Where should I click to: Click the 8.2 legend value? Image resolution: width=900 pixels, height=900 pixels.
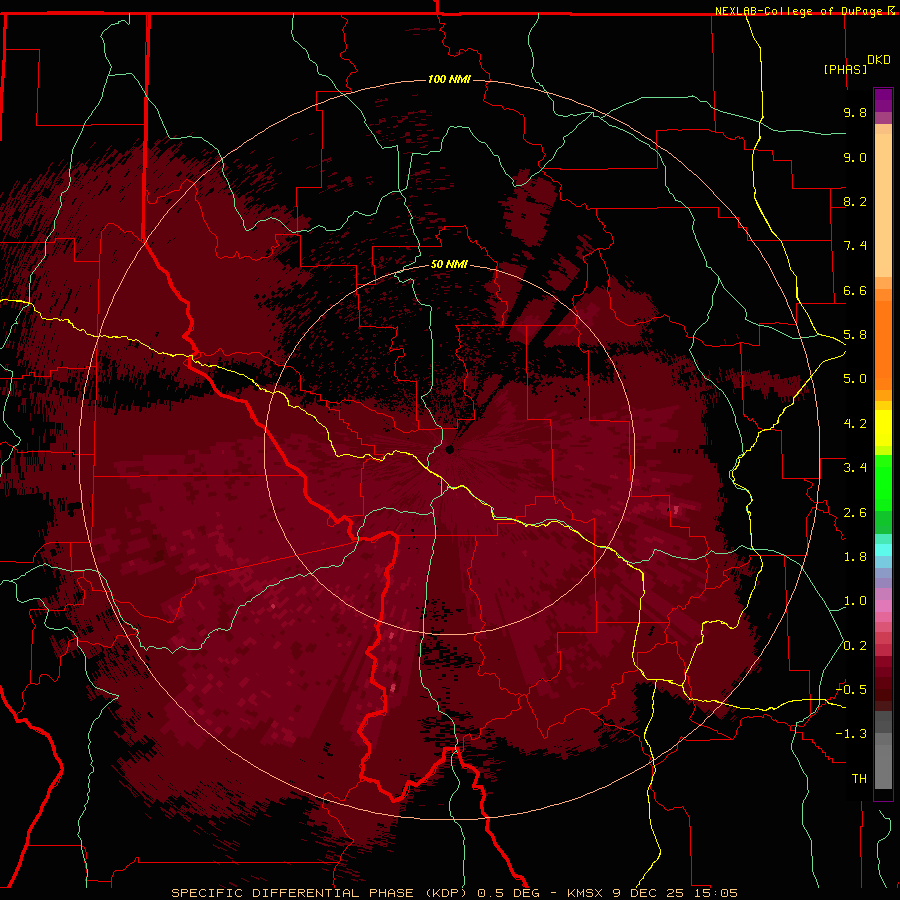[x=855, y=201]
